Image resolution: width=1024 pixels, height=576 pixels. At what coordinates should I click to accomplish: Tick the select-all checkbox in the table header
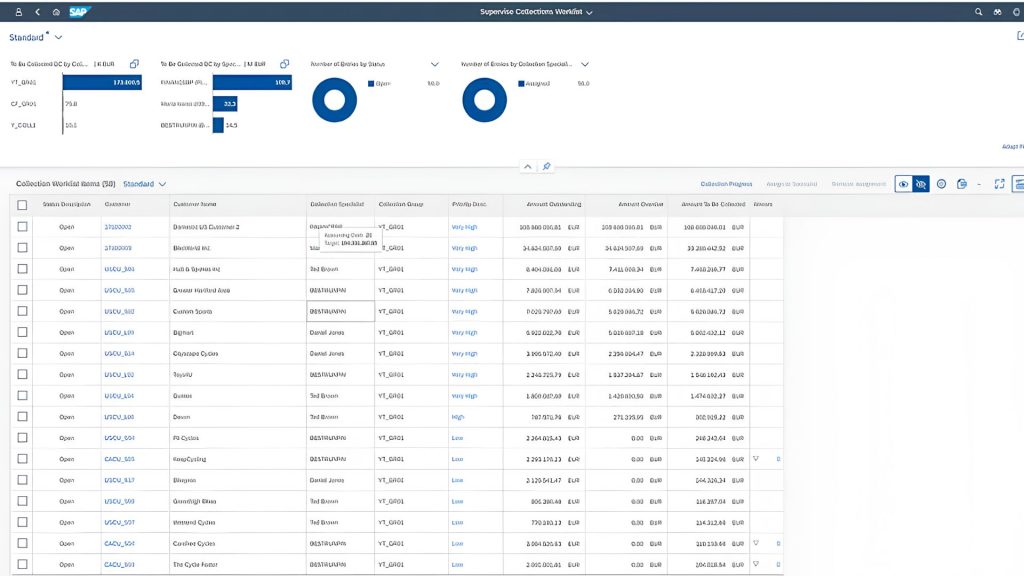point(22,205)
